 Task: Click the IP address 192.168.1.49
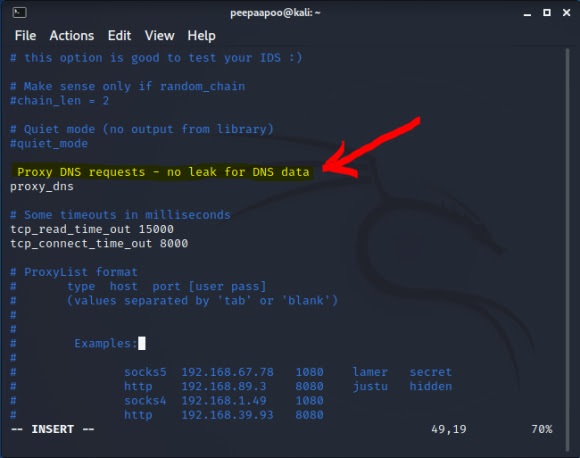pyautogui.click(x=223, y=401)
